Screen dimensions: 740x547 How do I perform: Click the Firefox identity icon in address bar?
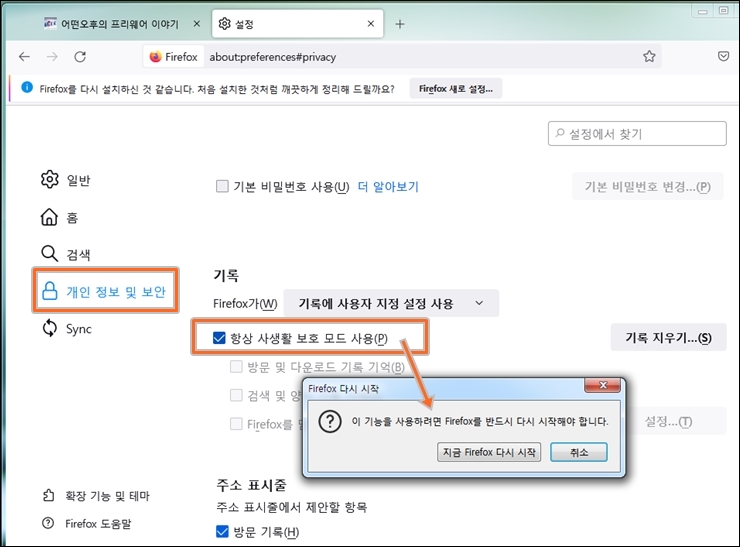click(155, 57)
